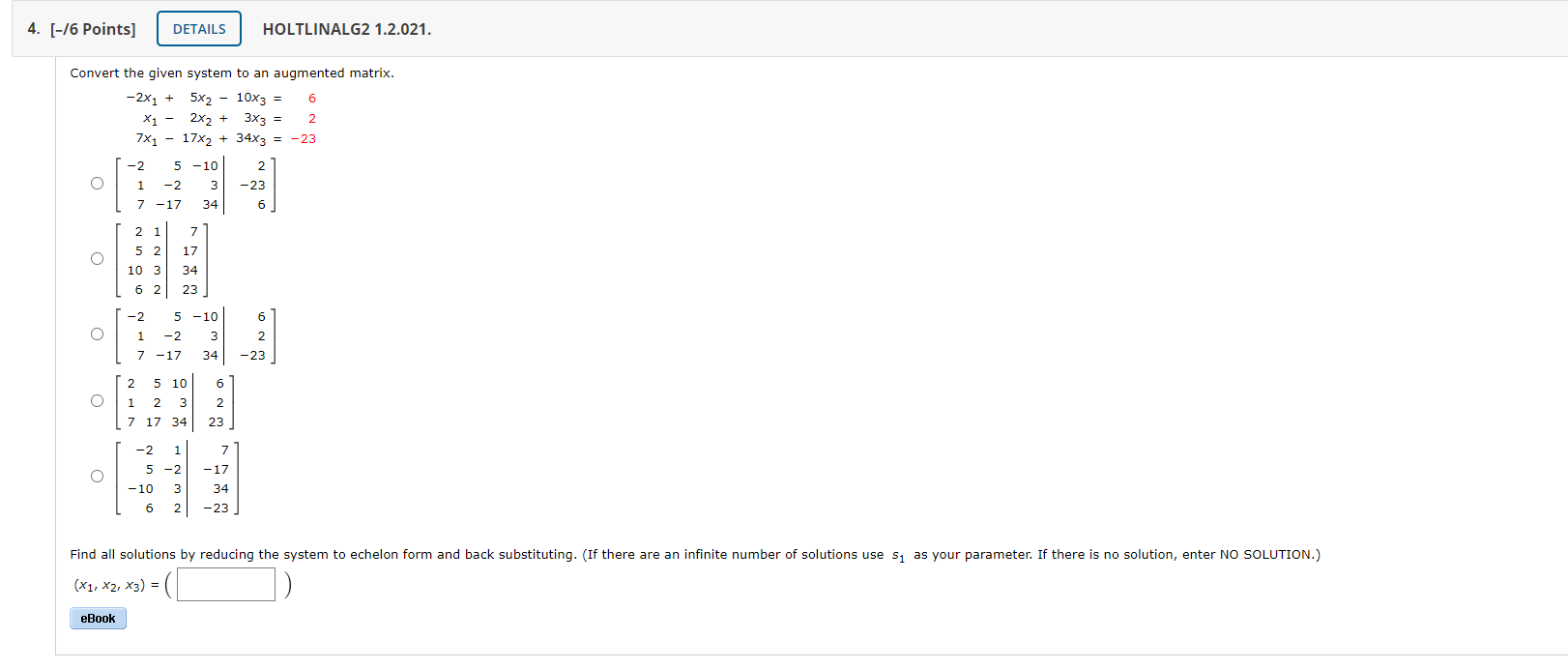Click the closing parenthesis after the answer box
The height and width of the screenshot is (668, 1568).
[x=285, y=583]
